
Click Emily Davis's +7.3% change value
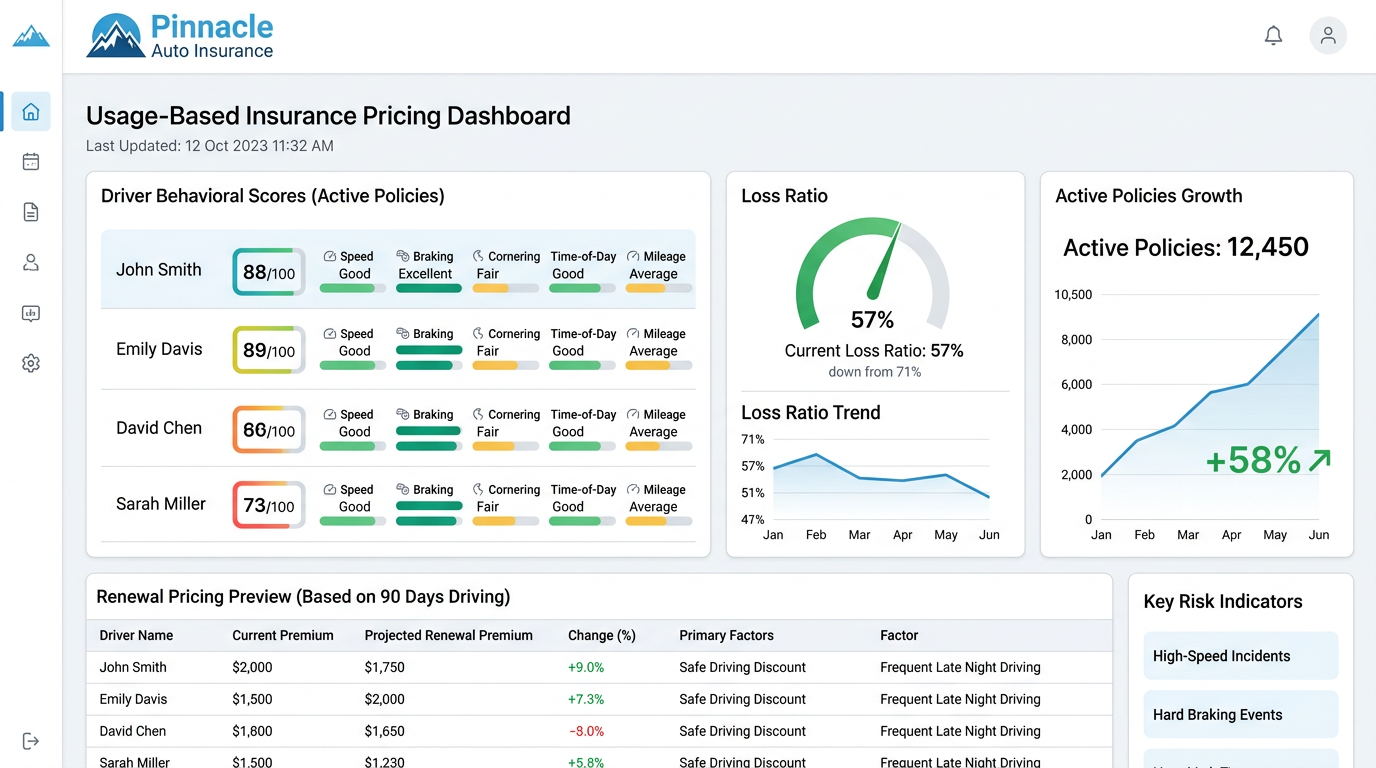[586, 699]
